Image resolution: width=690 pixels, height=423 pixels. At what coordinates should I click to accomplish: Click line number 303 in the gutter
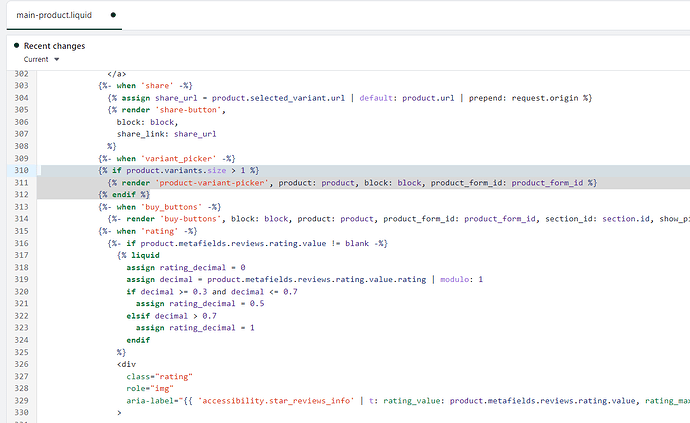click(18, 86)
